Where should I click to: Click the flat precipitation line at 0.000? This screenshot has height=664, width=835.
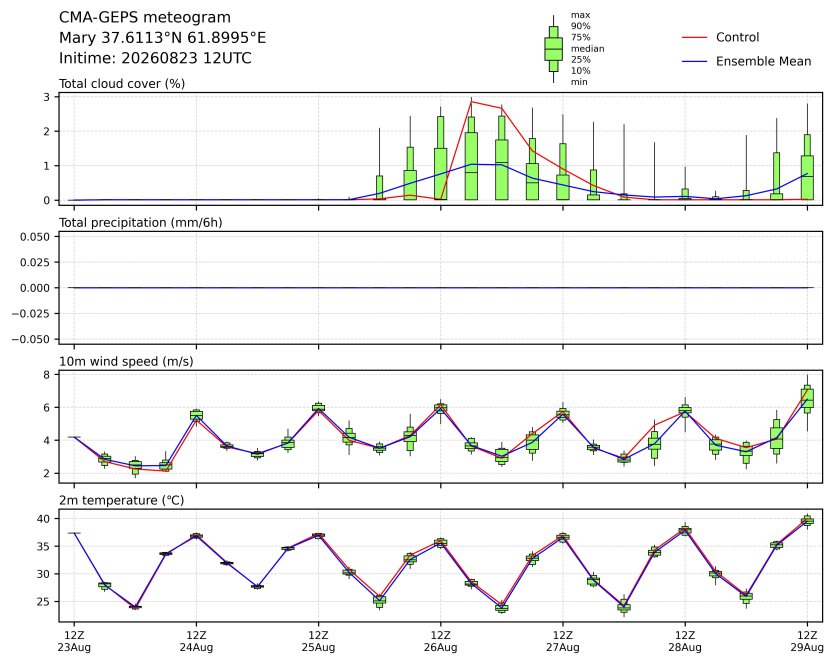[x=440, y=288]
